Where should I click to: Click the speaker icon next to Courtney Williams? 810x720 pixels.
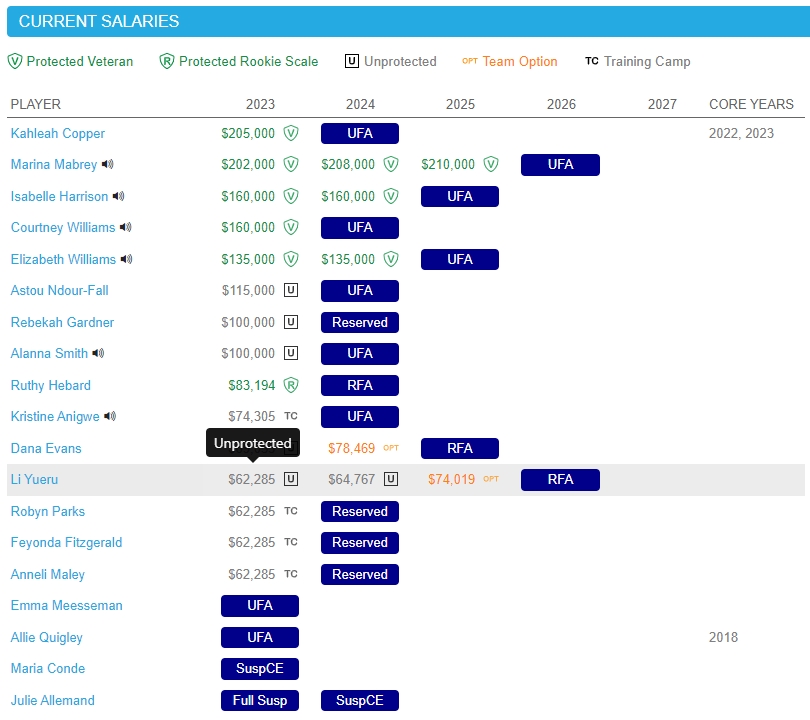[x=126, y=228]
